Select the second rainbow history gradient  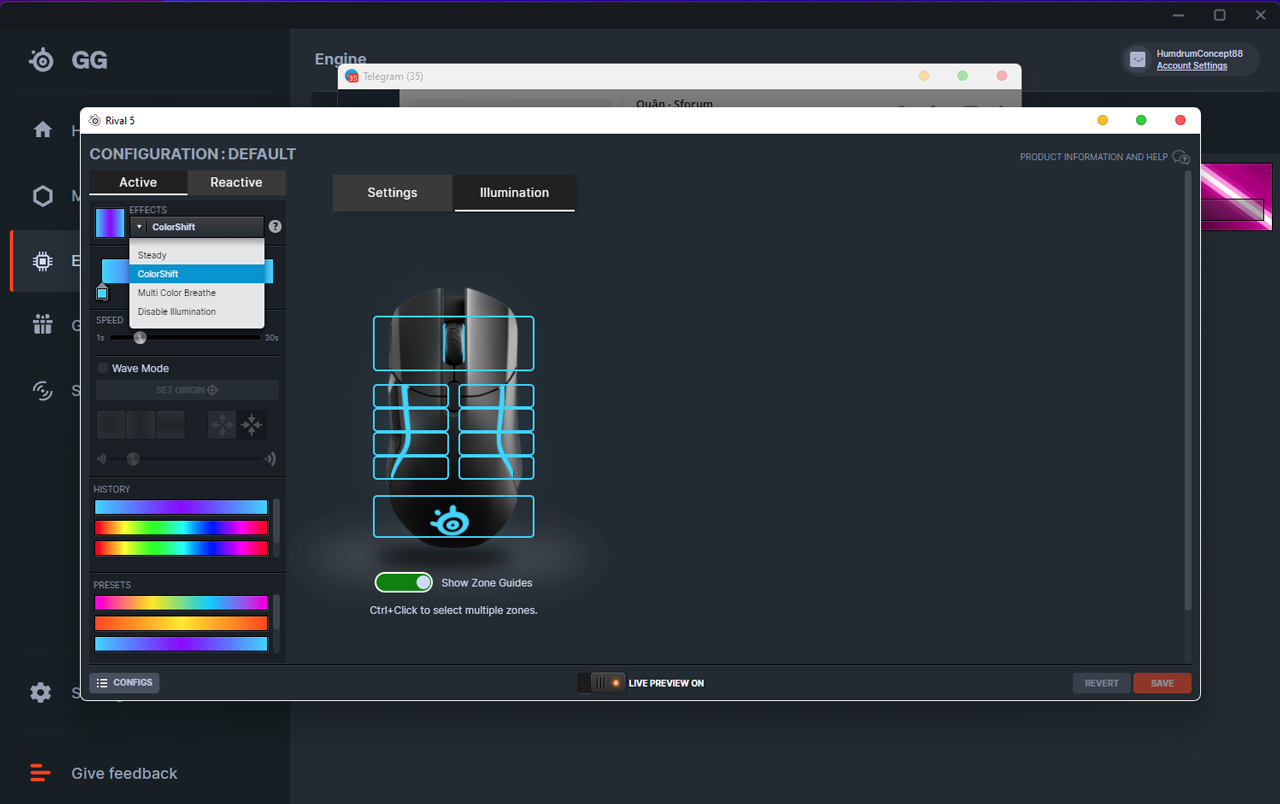coord(181,527)
